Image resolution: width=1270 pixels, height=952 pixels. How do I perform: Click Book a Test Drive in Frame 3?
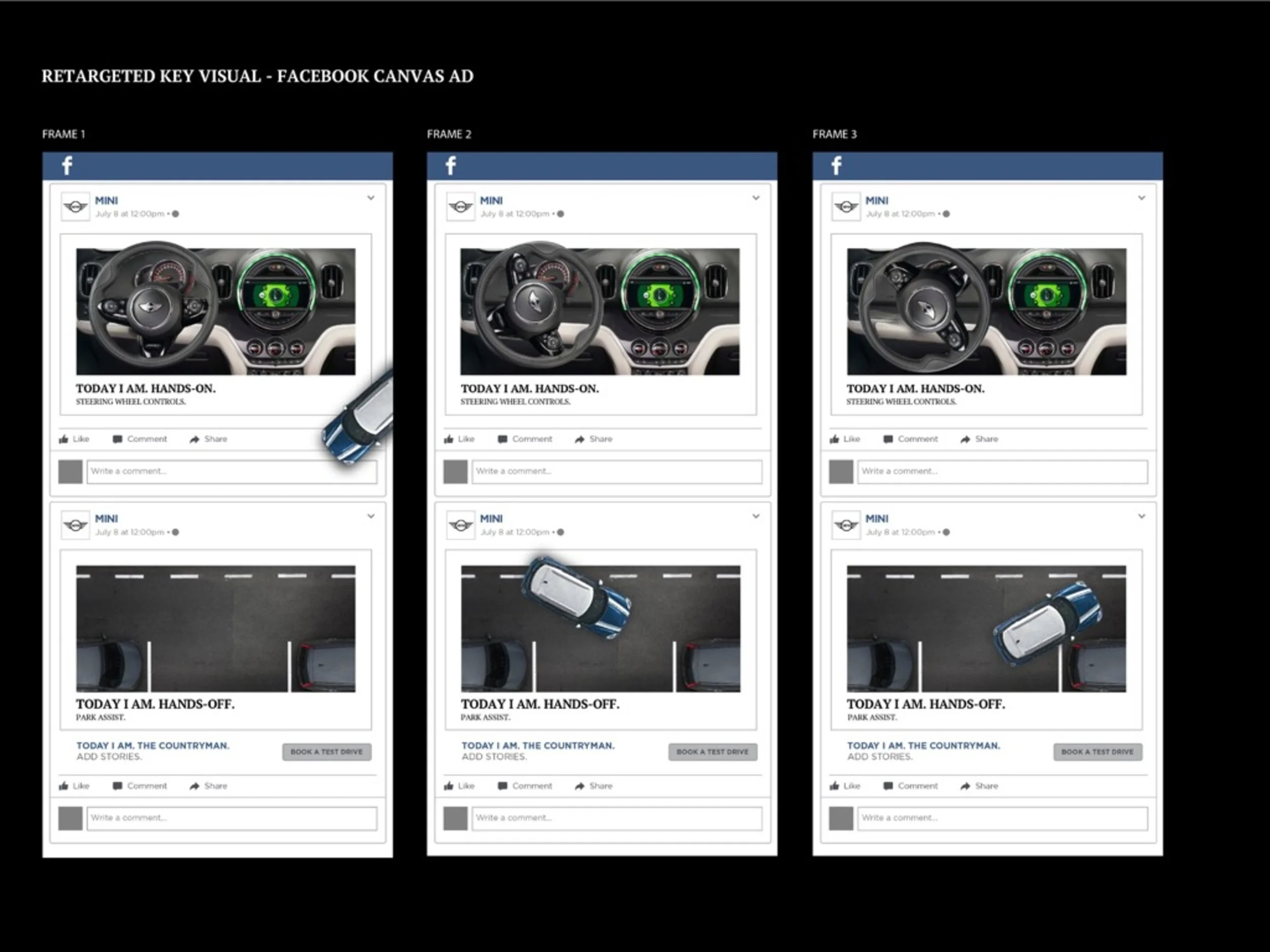coord(1098,752)
